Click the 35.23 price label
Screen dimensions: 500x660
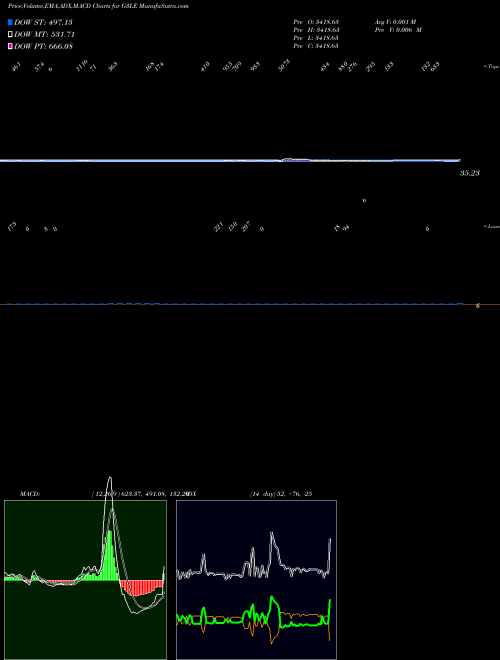coord(470,173)
